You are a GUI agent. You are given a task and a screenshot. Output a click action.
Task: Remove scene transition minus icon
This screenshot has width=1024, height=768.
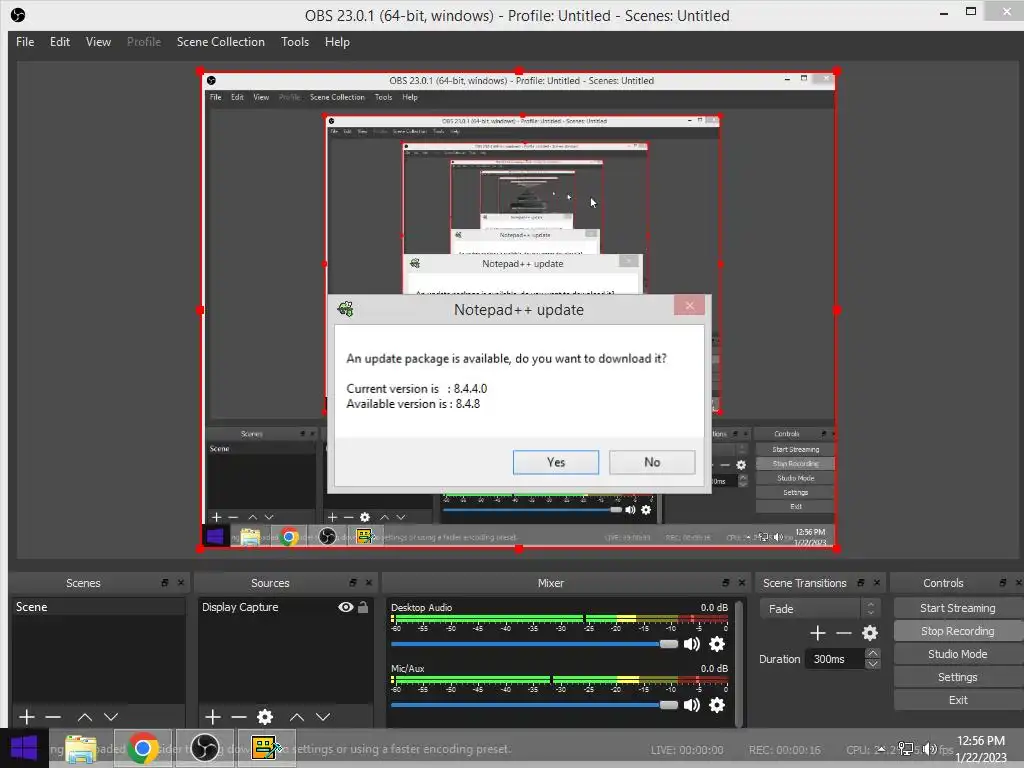coord(844,633)
